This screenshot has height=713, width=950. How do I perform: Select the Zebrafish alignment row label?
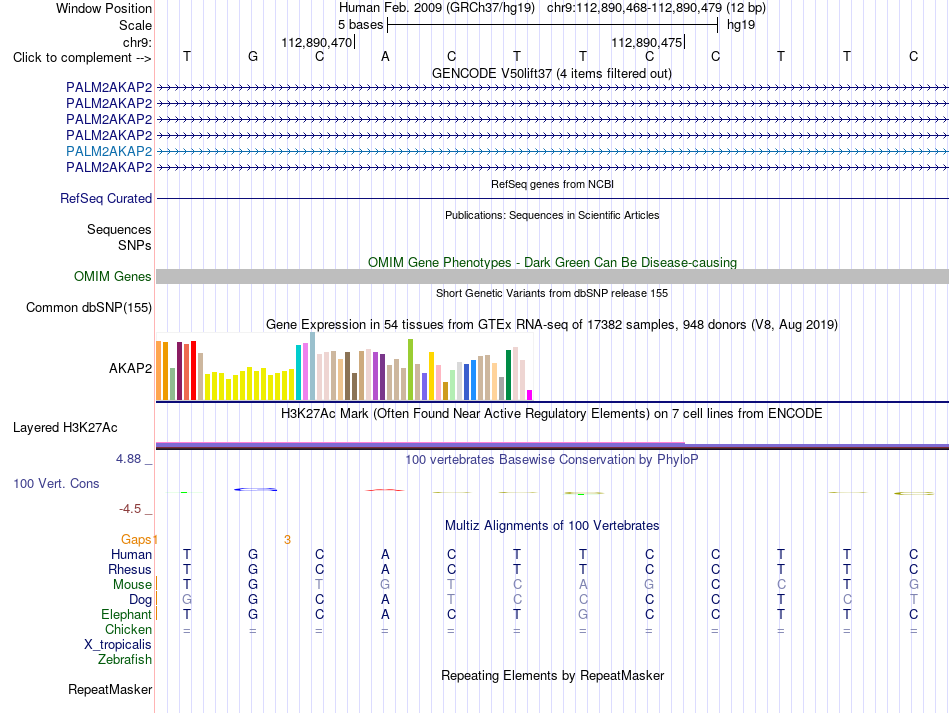[125, 660]
